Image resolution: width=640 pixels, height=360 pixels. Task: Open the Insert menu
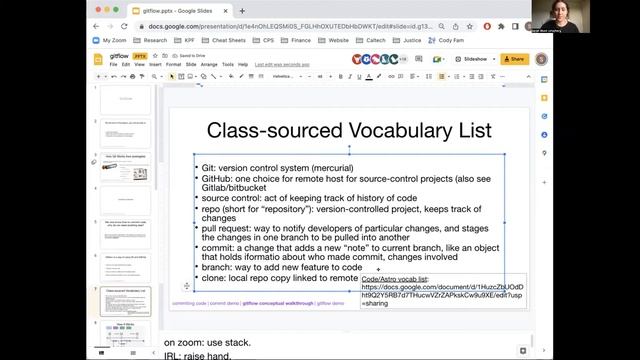tap(155, 64)
